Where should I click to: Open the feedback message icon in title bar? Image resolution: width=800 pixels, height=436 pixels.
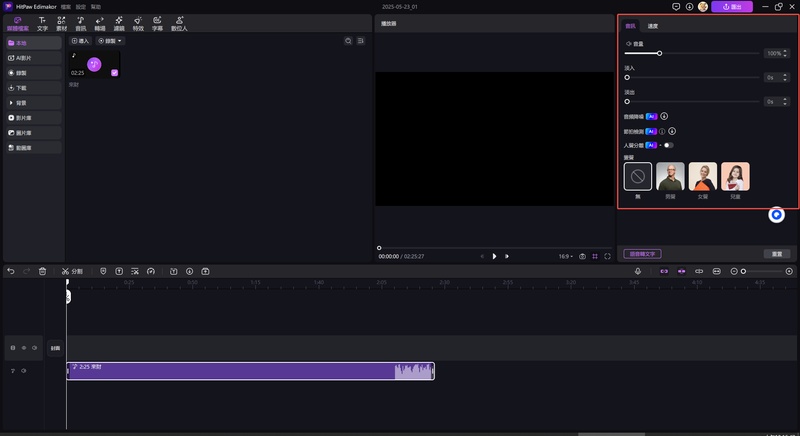pyautogui.click(x=676, y=7)
